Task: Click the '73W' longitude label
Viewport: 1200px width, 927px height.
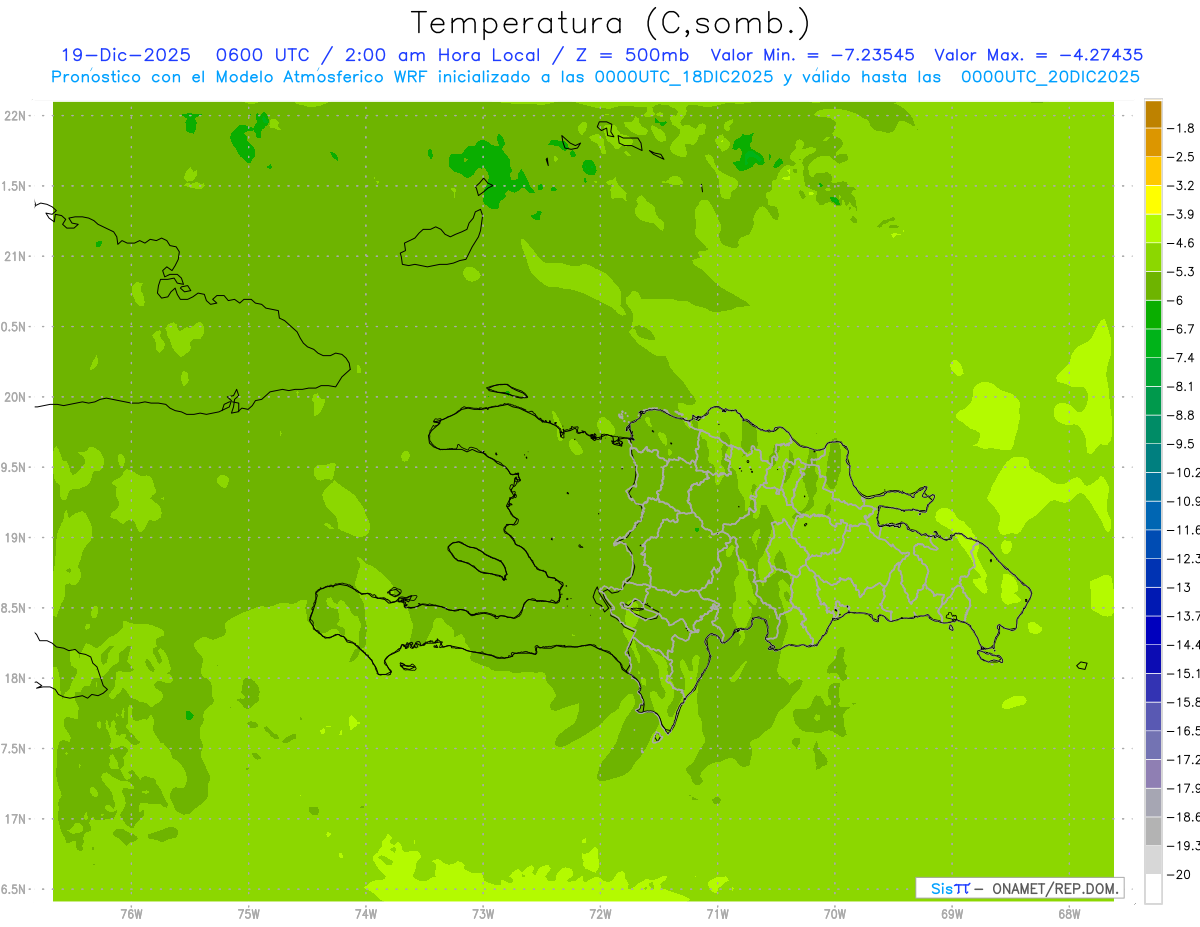Action: [483, 914]
